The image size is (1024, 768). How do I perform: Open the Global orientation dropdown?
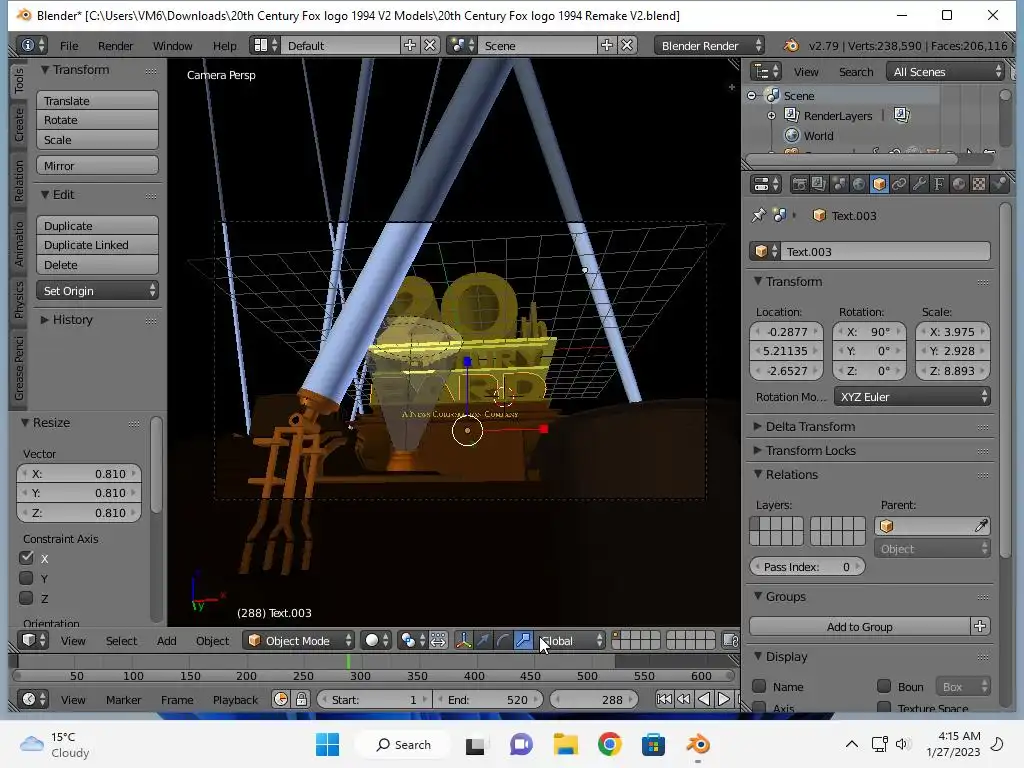[571, 641]
